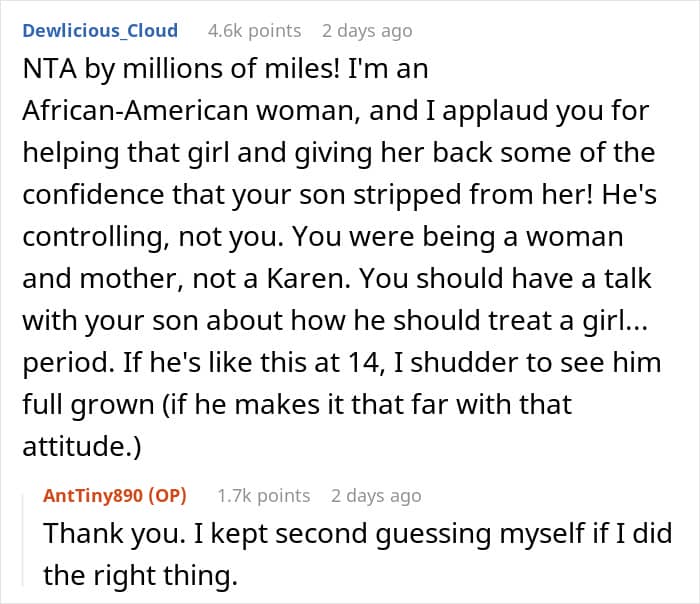The width and height of the screenshot is (700, 604).
Task: Click the top comment's "2 days ago" timestamp
Action: pyautogui.click(x=366, y=31)
